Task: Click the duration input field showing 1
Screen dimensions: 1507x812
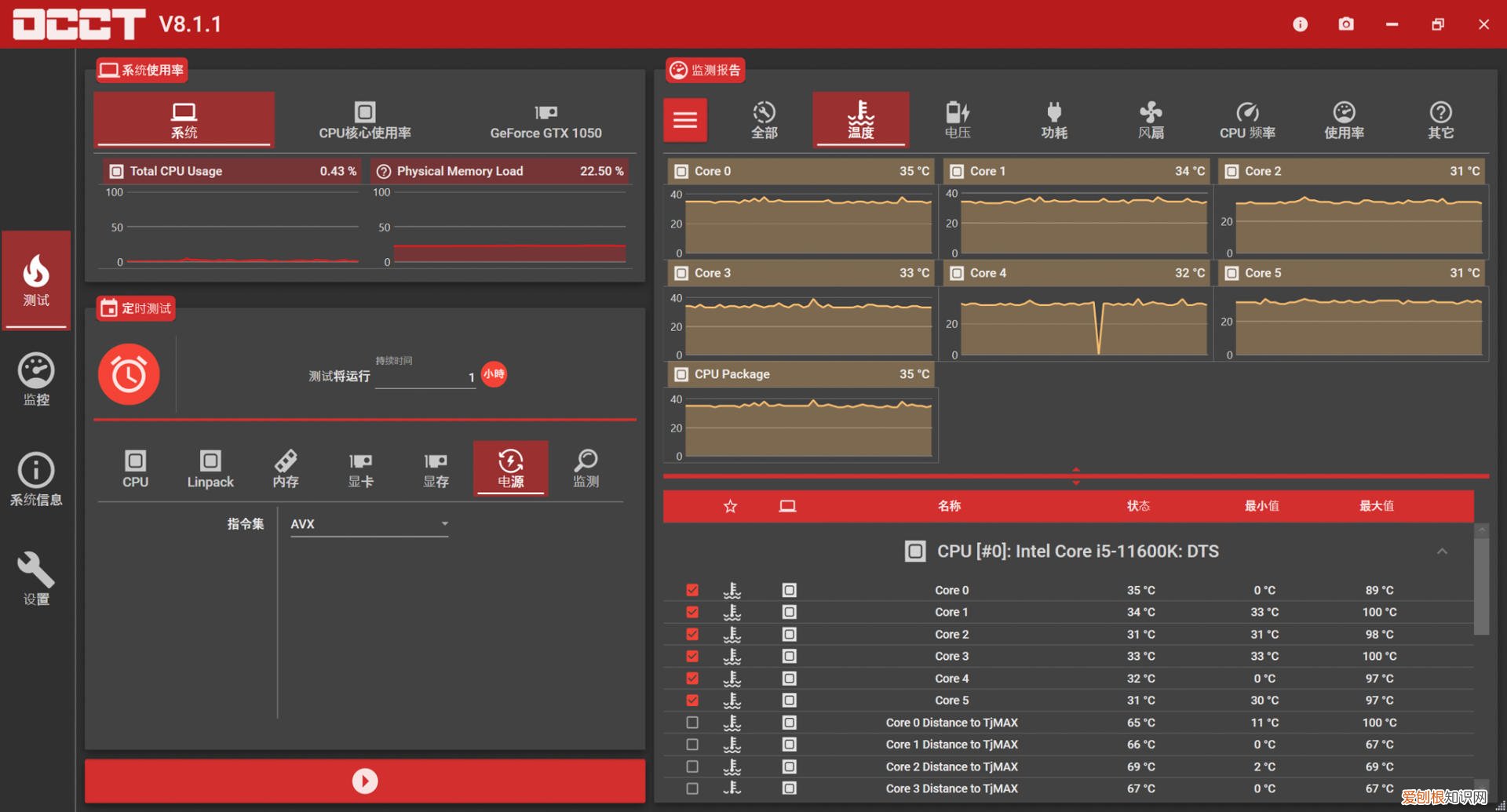Action: 425,377
